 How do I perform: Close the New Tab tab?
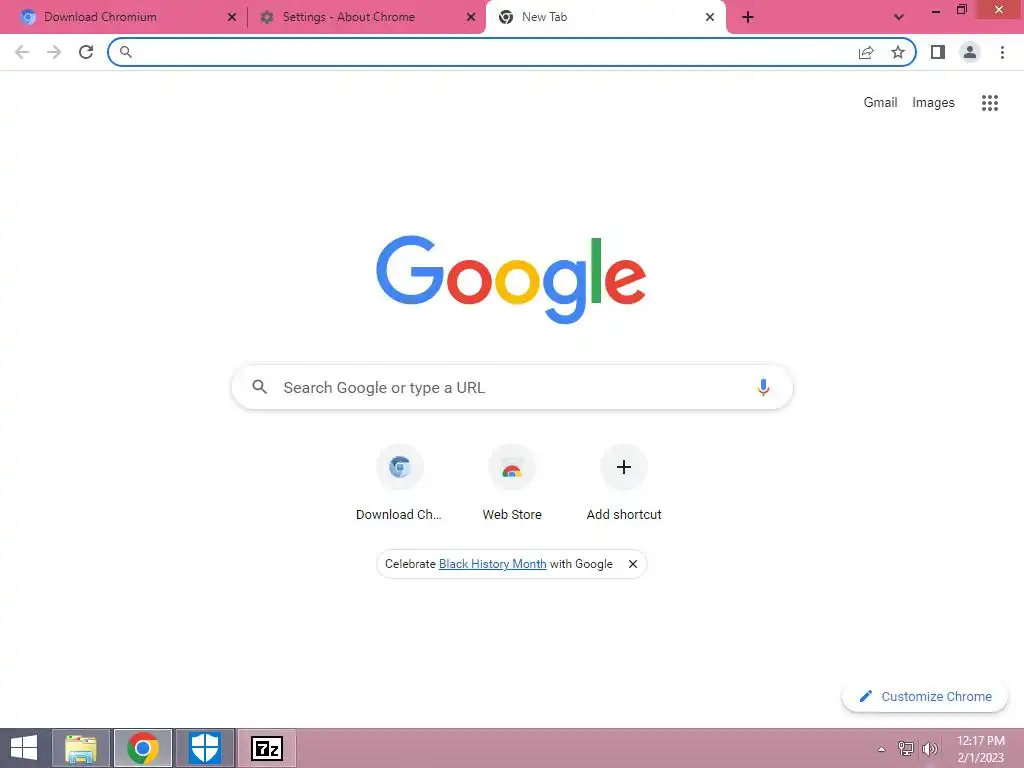coord(710,17)
